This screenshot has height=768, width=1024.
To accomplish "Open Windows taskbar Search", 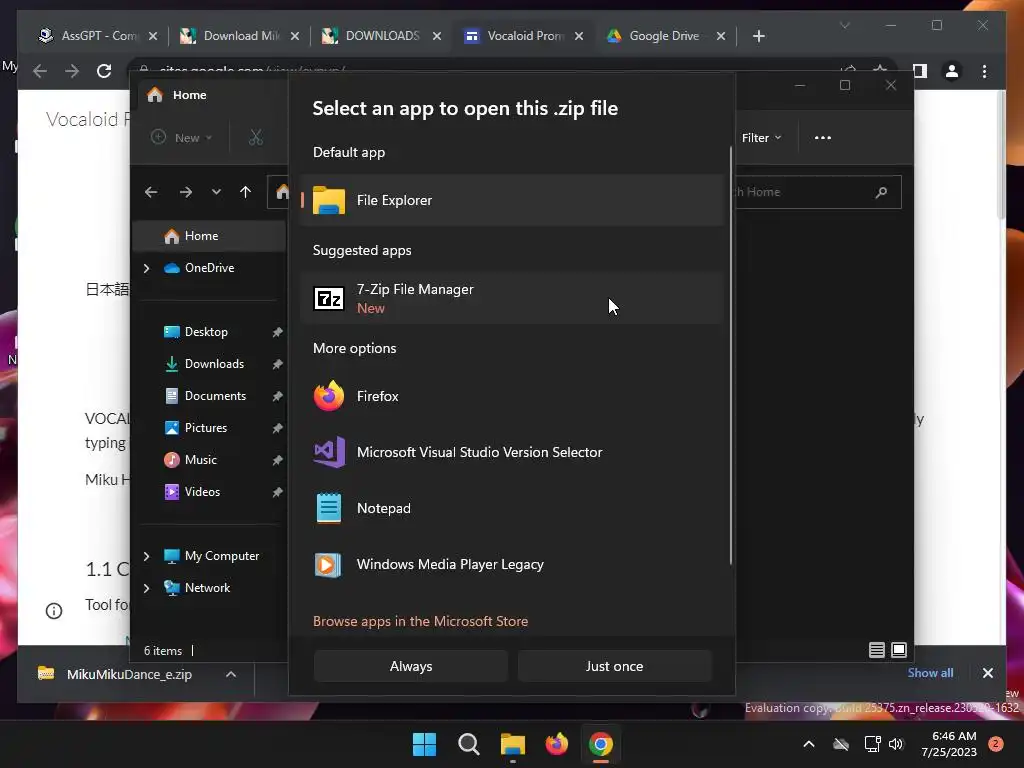I will 468,744.
